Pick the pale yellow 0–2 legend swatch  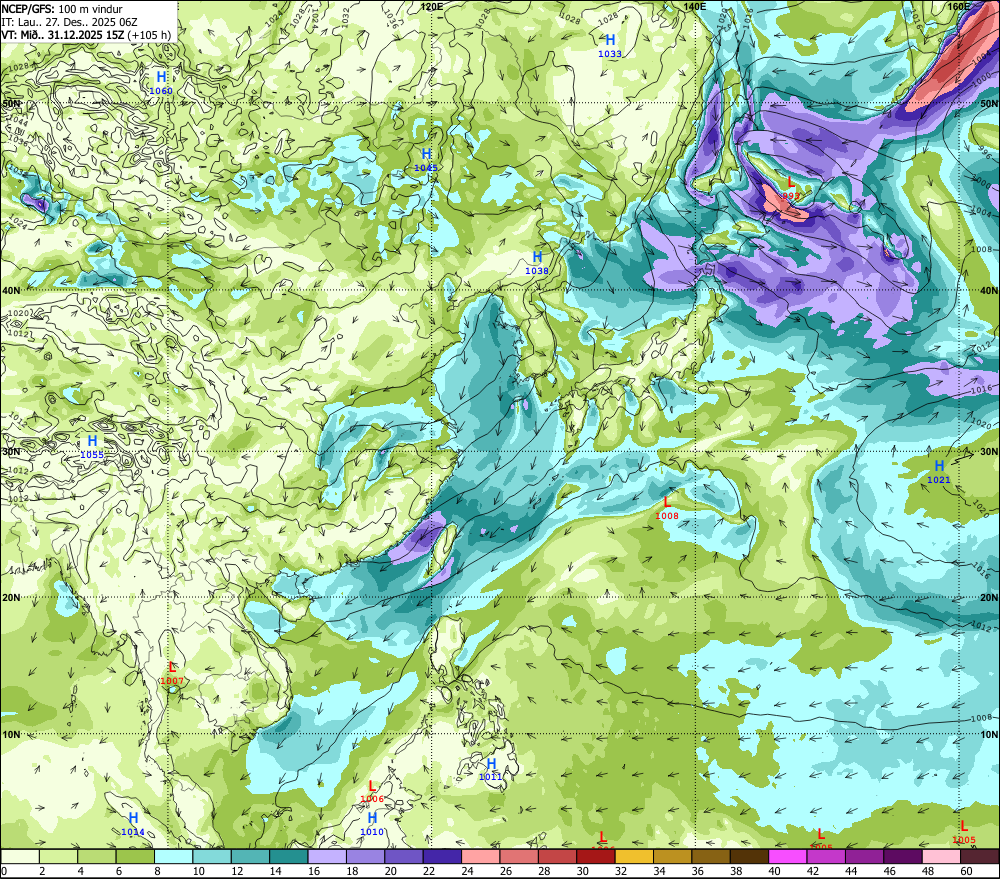[20, 856]
